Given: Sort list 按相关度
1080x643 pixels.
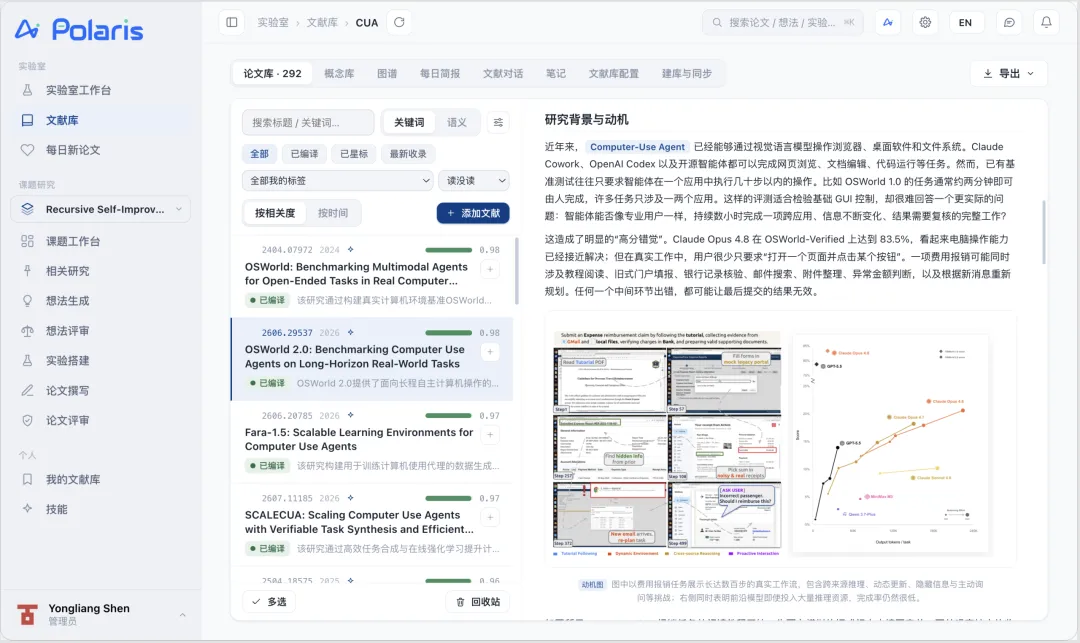Looking at the screenshot, I should coord(275,213).
